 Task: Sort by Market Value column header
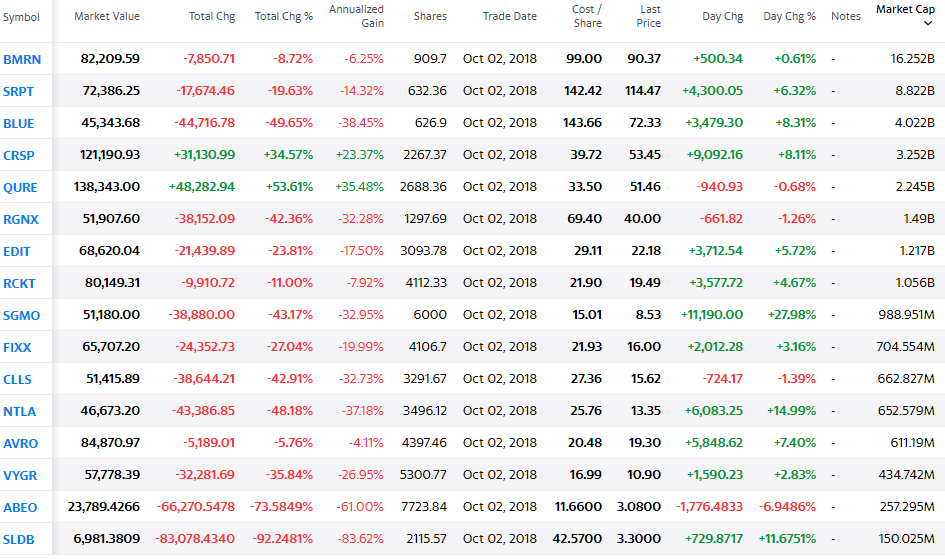pos(107,17)
